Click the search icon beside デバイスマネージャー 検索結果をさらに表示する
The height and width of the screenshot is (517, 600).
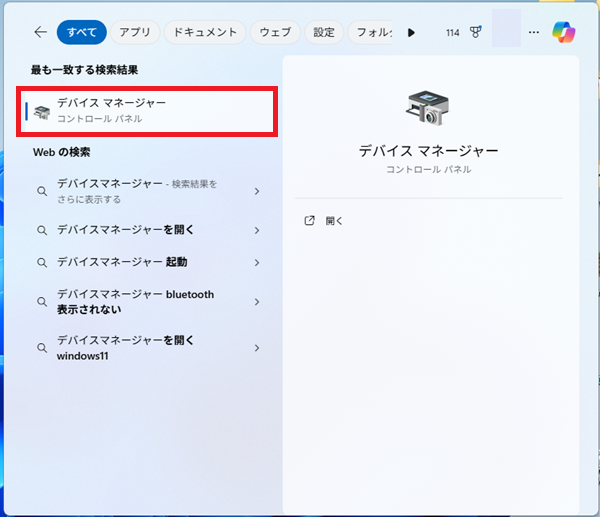click(x=42, y=191)
